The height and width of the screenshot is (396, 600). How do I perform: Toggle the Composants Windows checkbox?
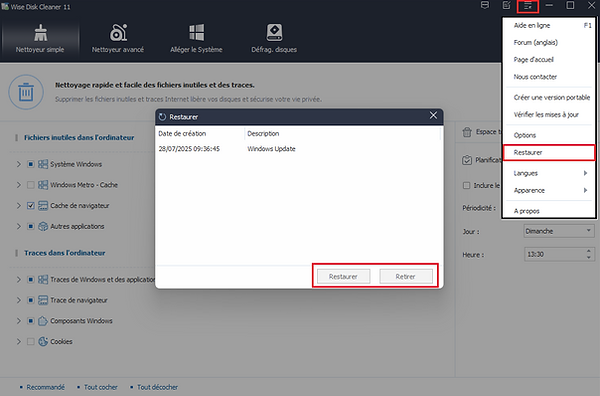[x=31, y=321]
